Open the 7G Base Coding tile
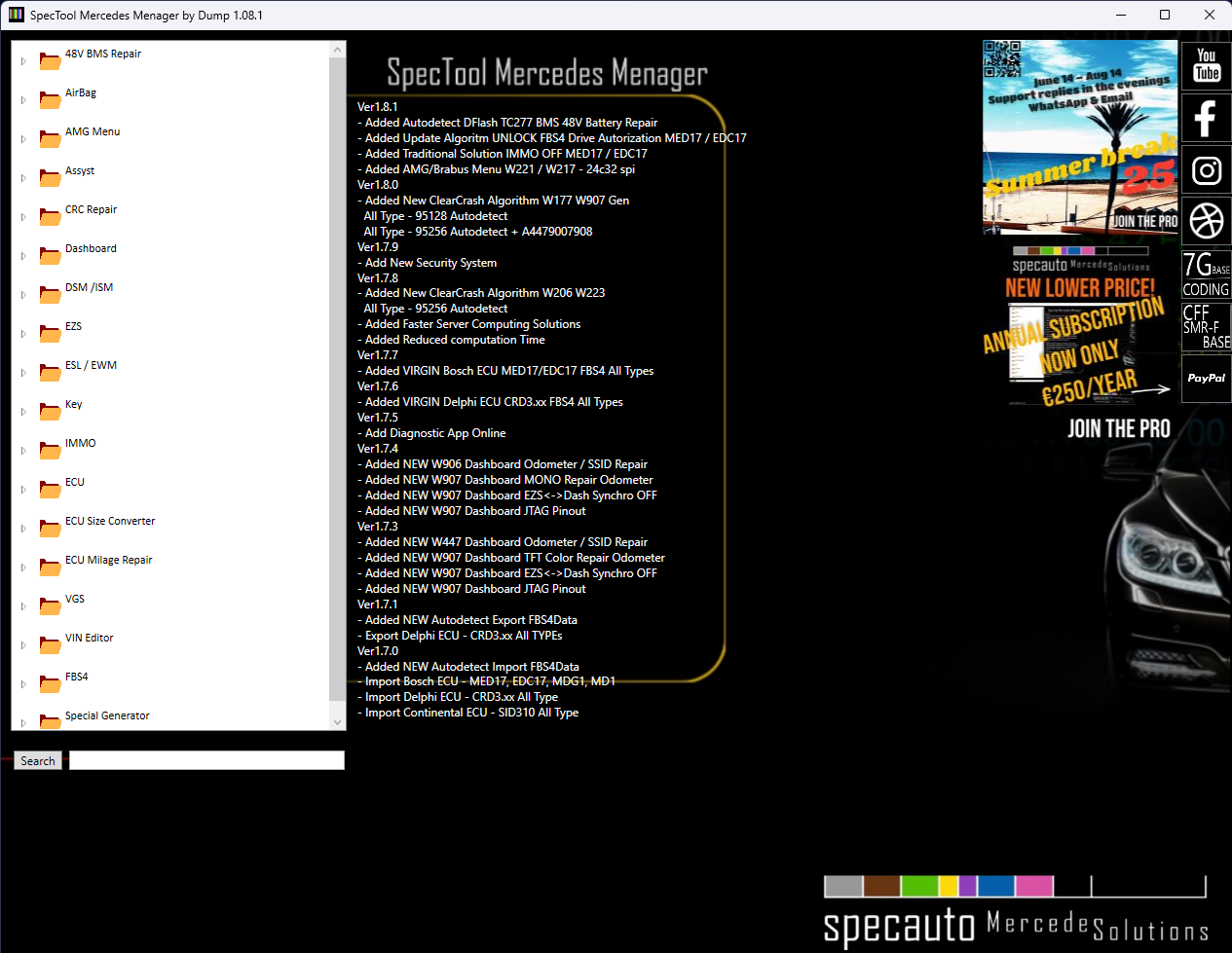 (x=1206, y=275)
